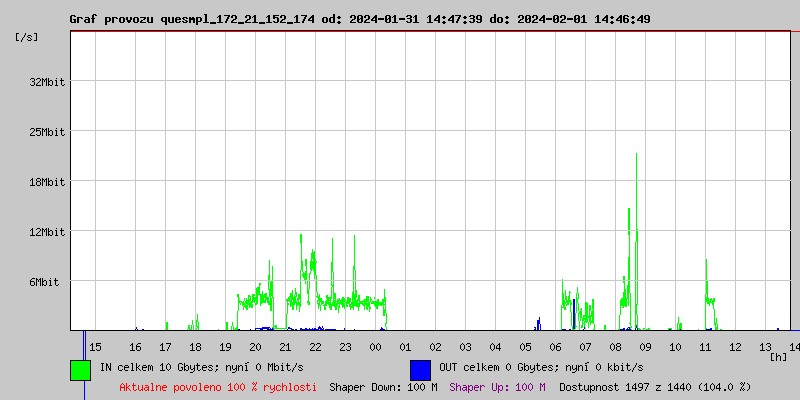Select the 15 hour marker on x-axis
The height and width of the screenshot is (400, 800).
(x=95, y=347)
